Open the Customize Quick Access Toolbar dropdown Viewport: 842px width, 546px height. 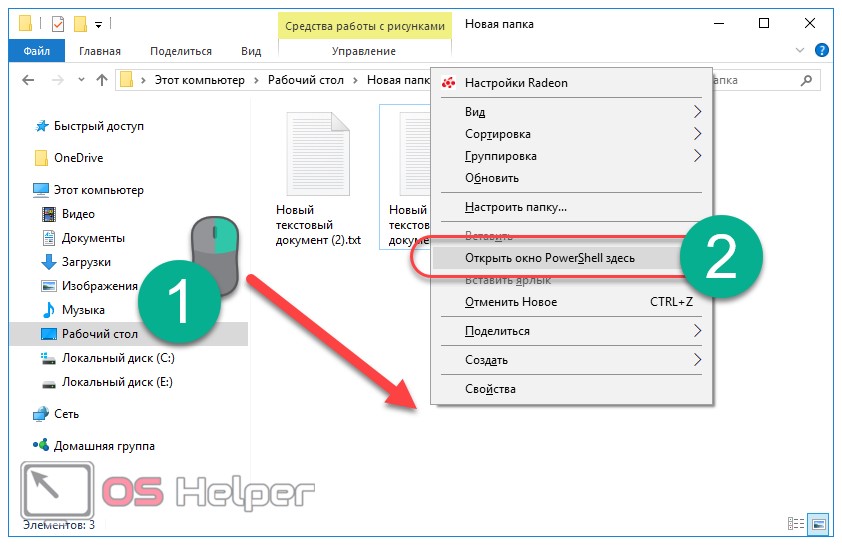coord(98,25)
